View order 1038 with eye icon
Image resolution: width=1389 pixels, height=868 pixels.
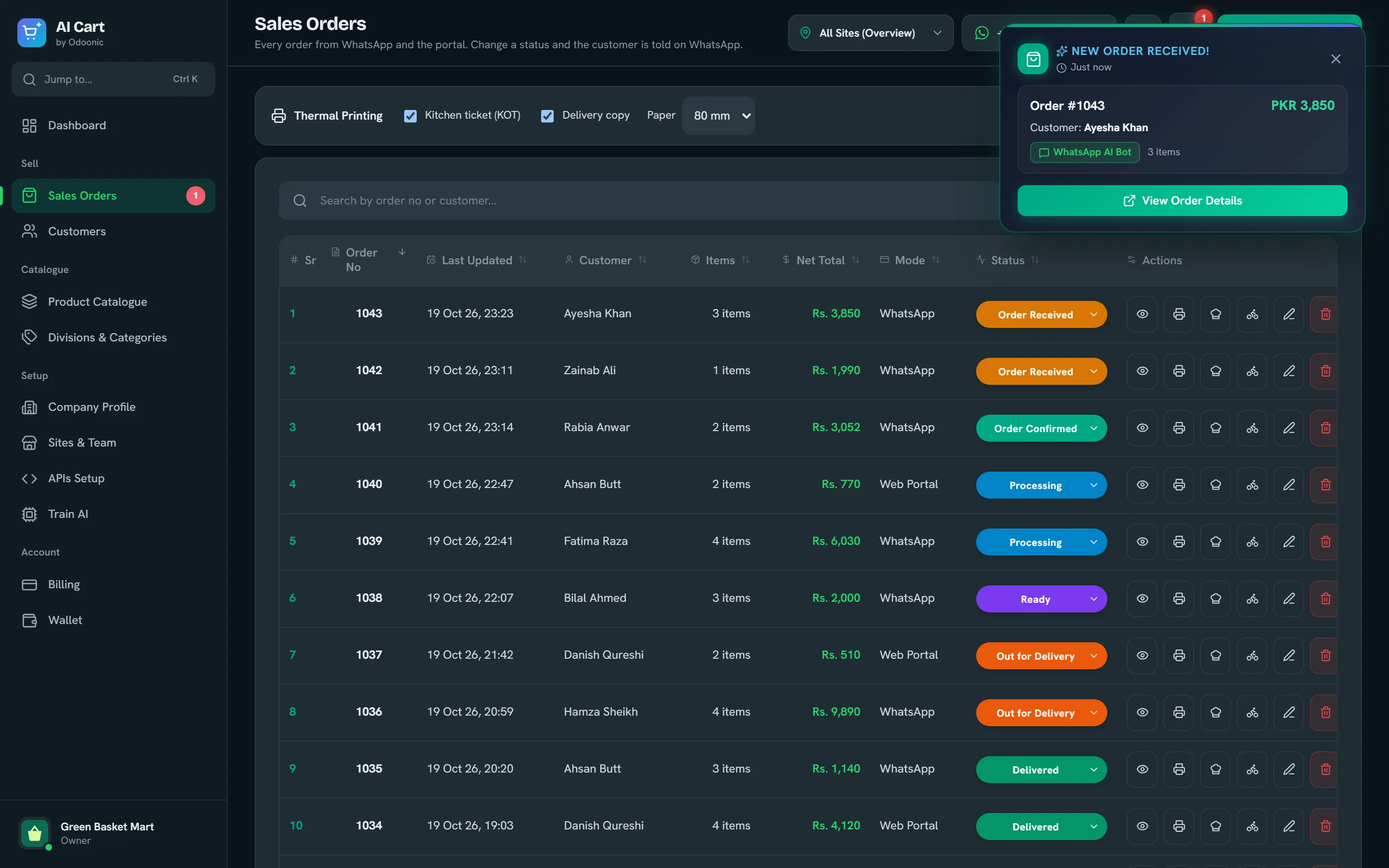pyautogui.click(x=1142, y=598)
